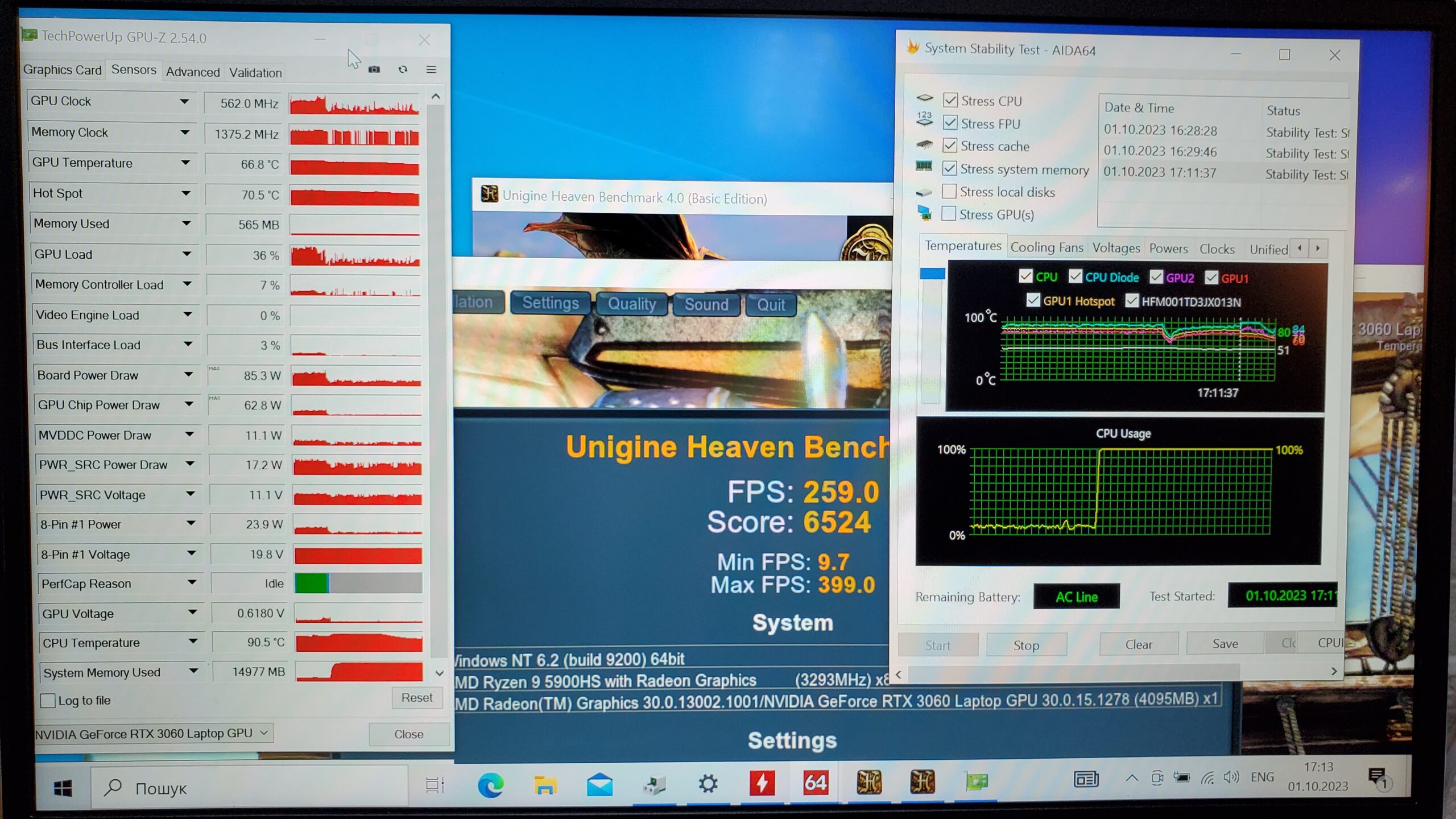Open the GPU-Z graphics card taskbar icon
The height and width of the screenshot is (819, 1456).
tap(977, 782)
